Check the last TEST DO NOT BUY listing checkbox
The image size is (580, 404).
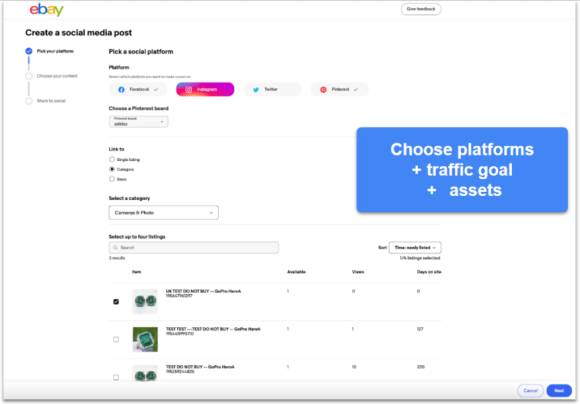[116, 377]
